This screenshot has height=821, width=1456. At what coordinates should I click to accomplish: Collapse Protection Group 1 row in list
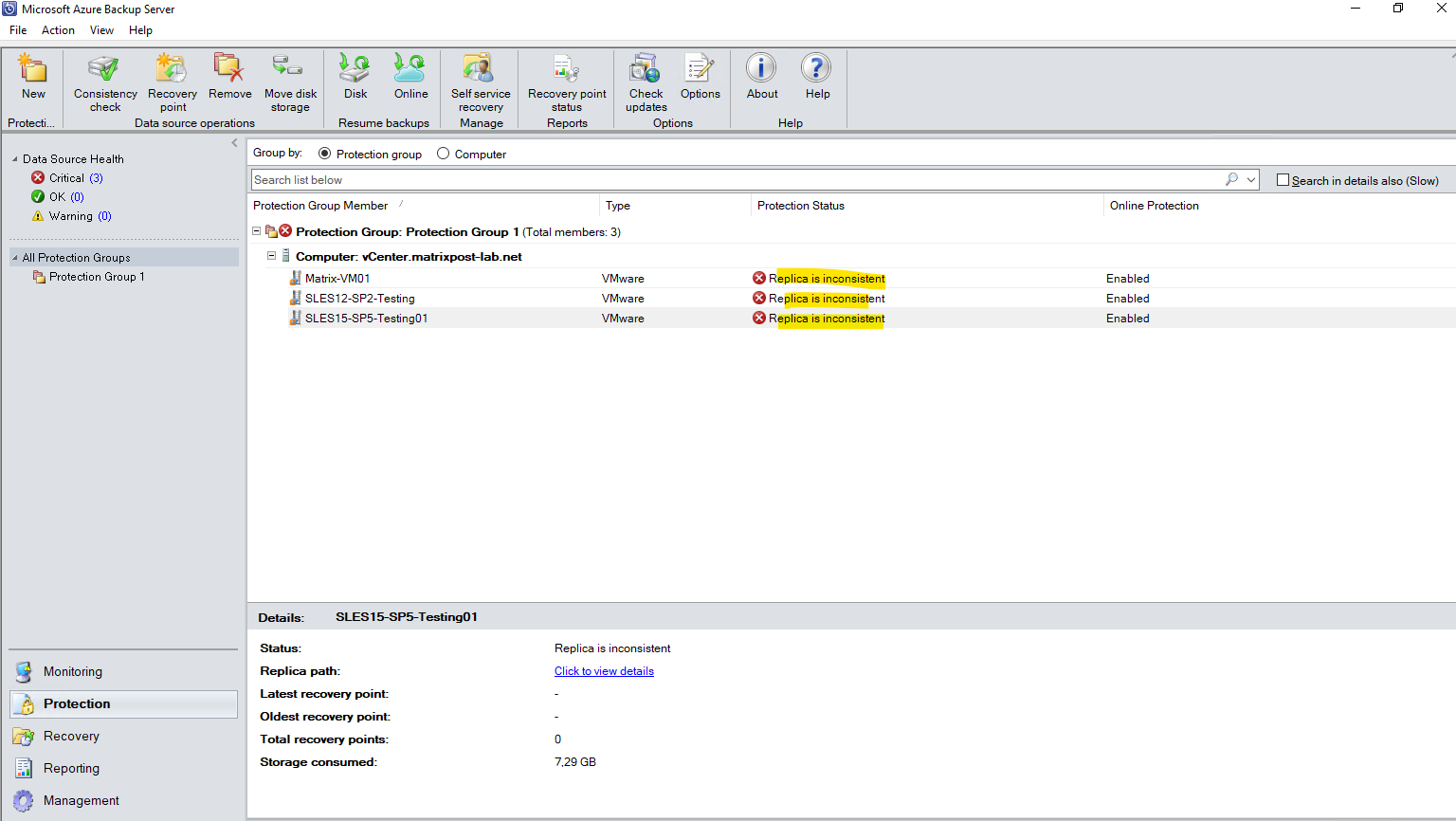[256, 231]
